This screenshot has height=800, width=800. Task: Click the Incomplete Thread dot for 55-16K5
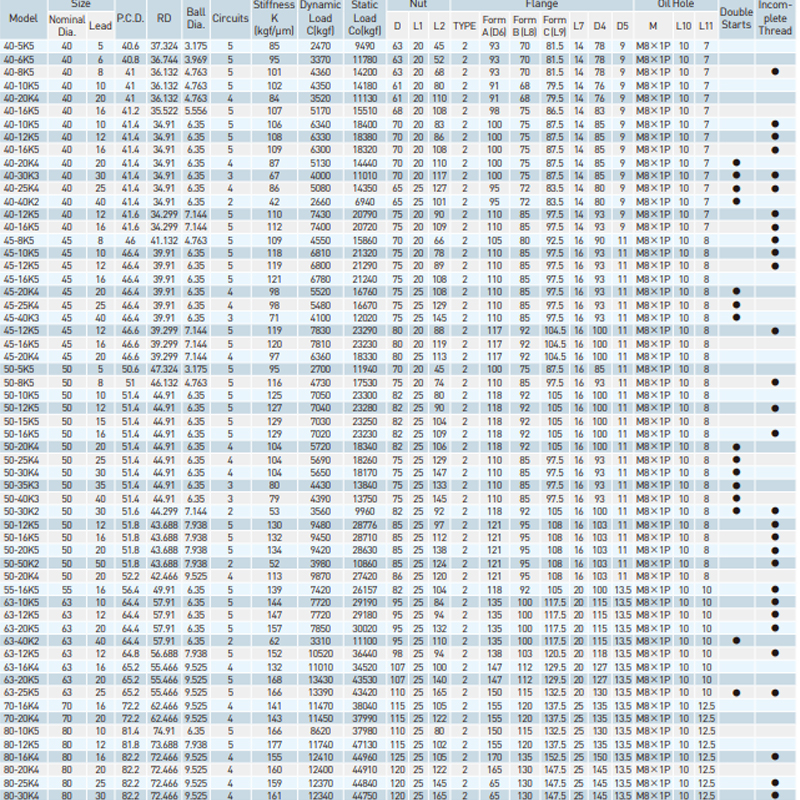(775, 589)
